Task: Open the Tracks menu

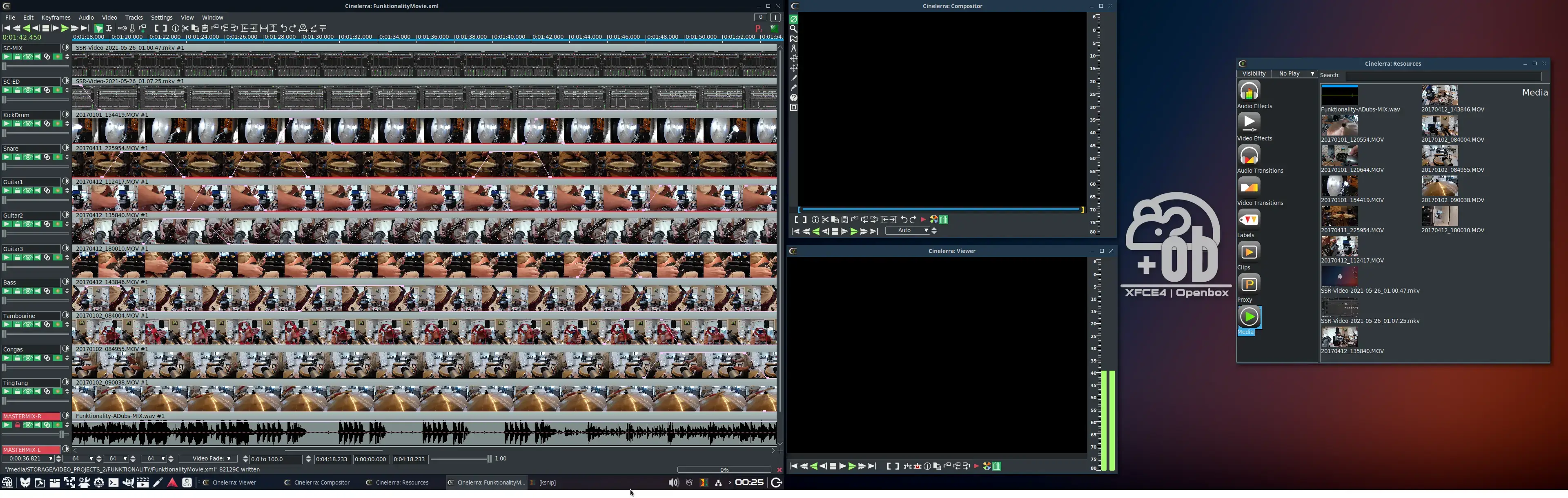Action: click(134, 18)
